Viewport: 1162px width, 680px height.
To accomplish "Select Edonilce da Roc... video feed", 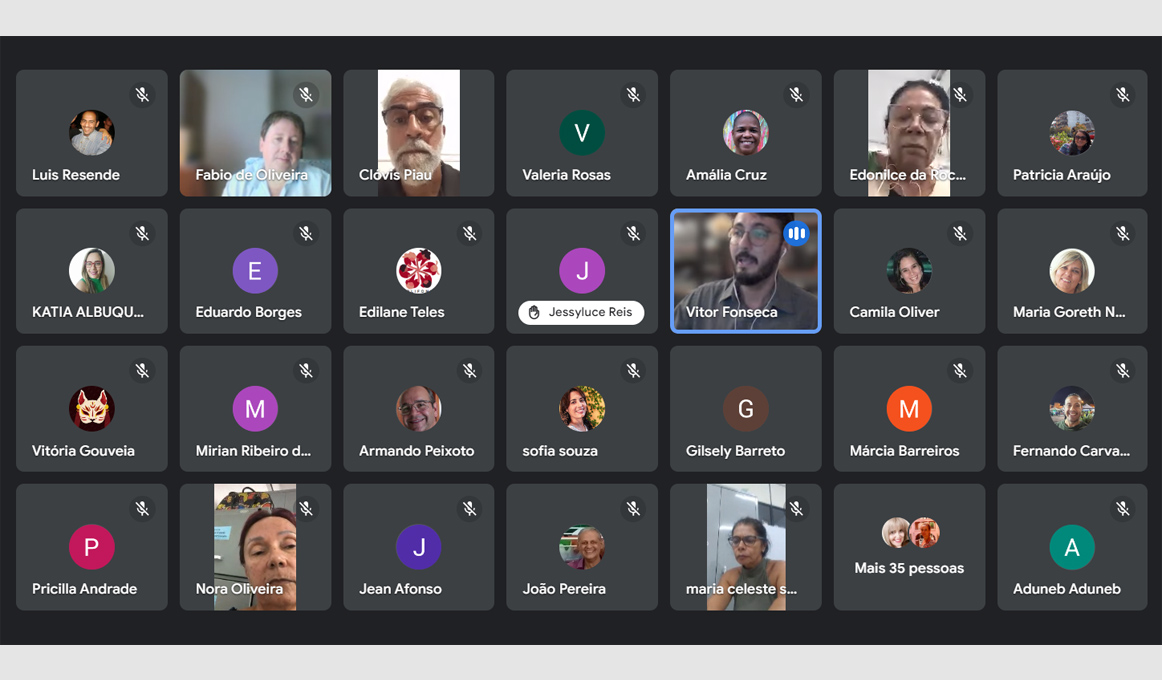I will (909, 133).
